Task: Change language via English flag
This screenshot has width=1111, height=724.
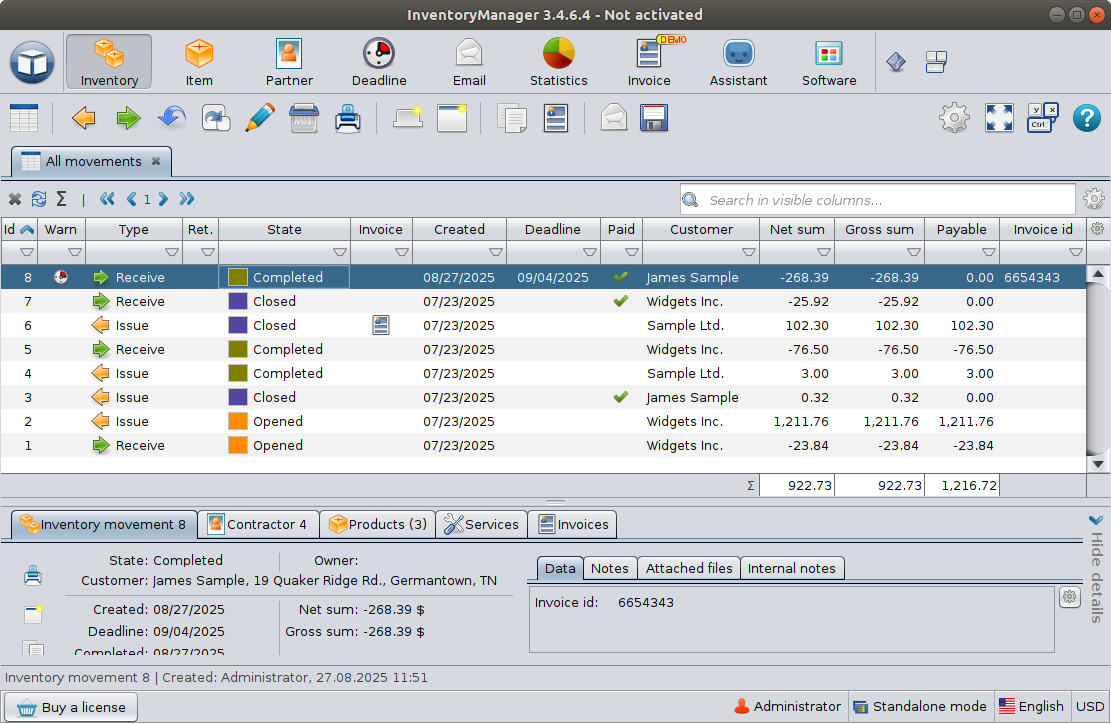Action: 1031,706
